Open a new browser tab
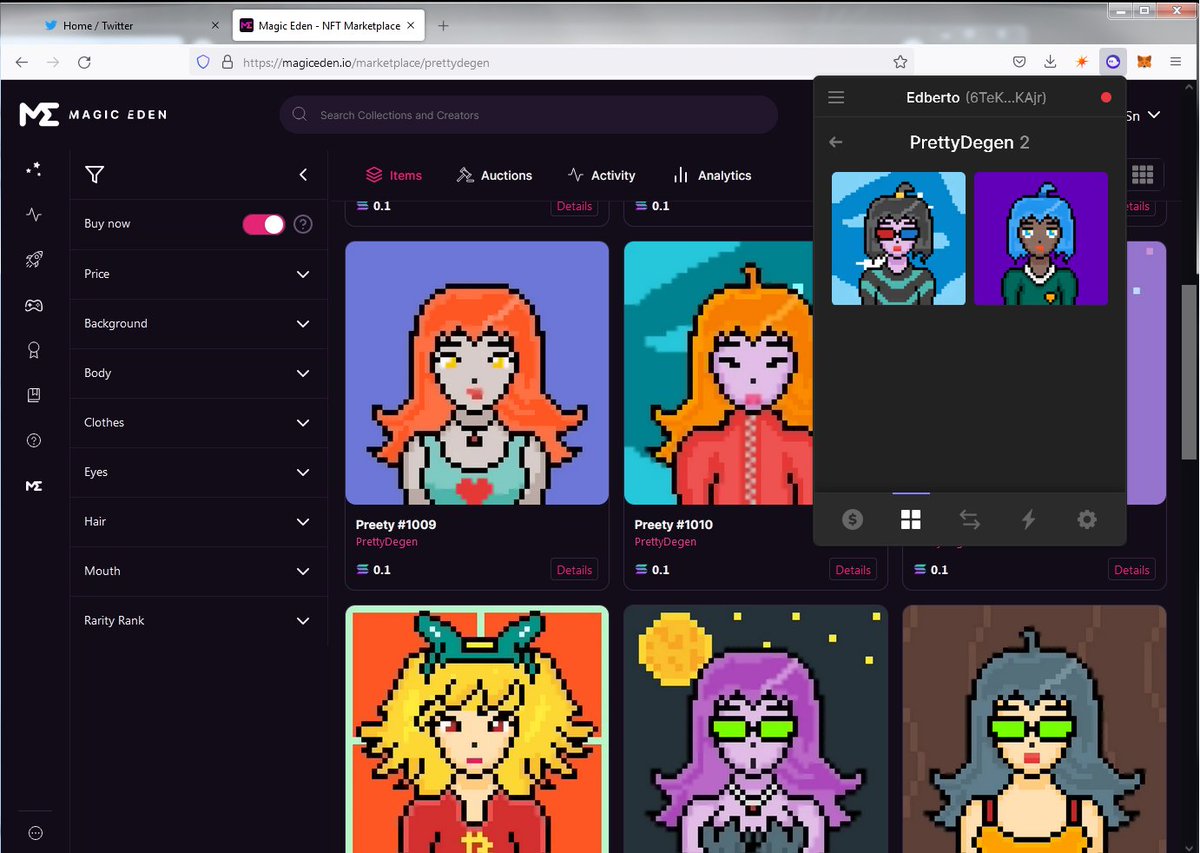This screenshot has width=1200, height=853. (444, 26)
